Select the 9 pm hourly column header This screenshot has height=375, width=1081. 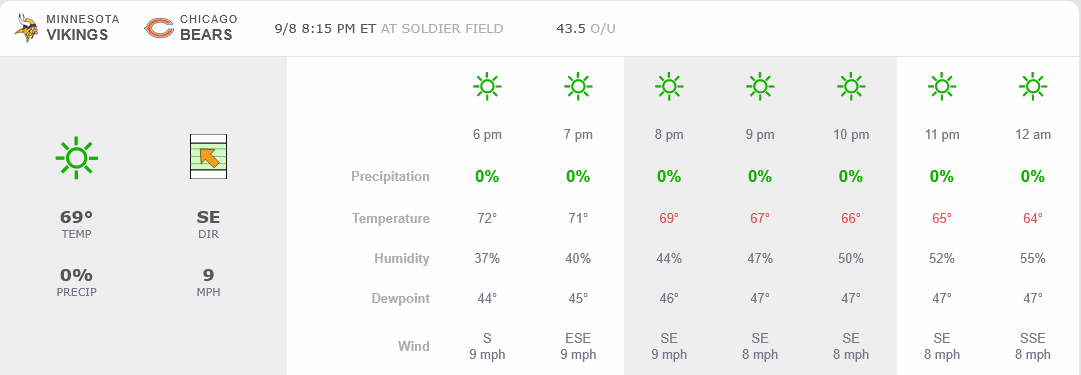point(760,134)
